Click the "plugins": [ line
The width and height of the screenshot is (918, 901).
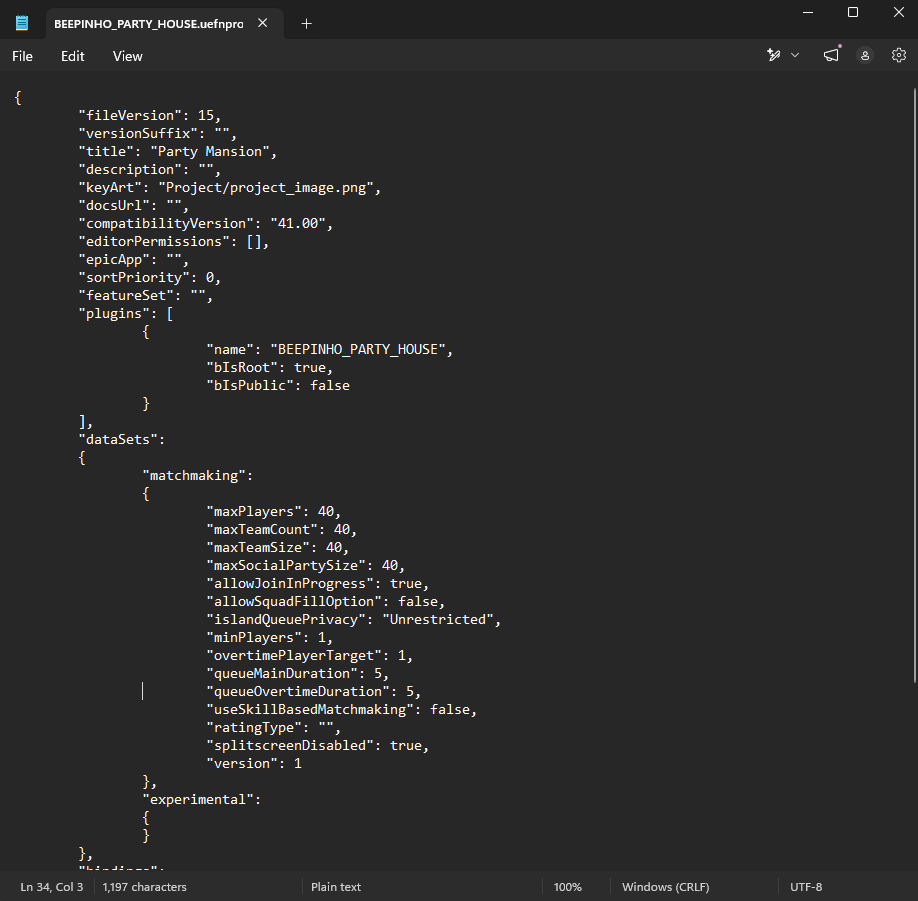(126, 314)
